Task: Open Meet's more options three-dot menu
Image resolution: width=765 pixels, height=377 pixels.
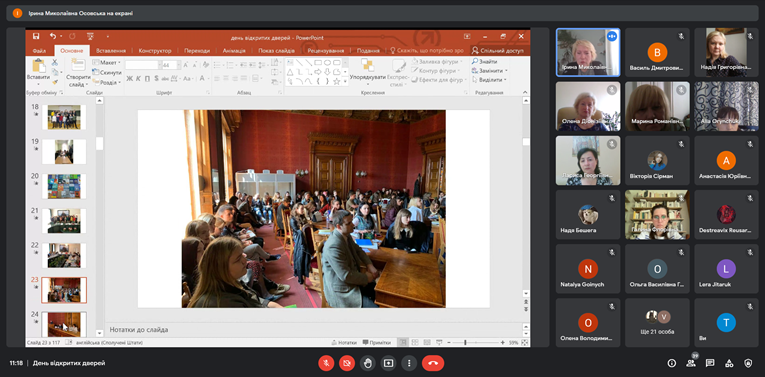Action: point(409,363)
